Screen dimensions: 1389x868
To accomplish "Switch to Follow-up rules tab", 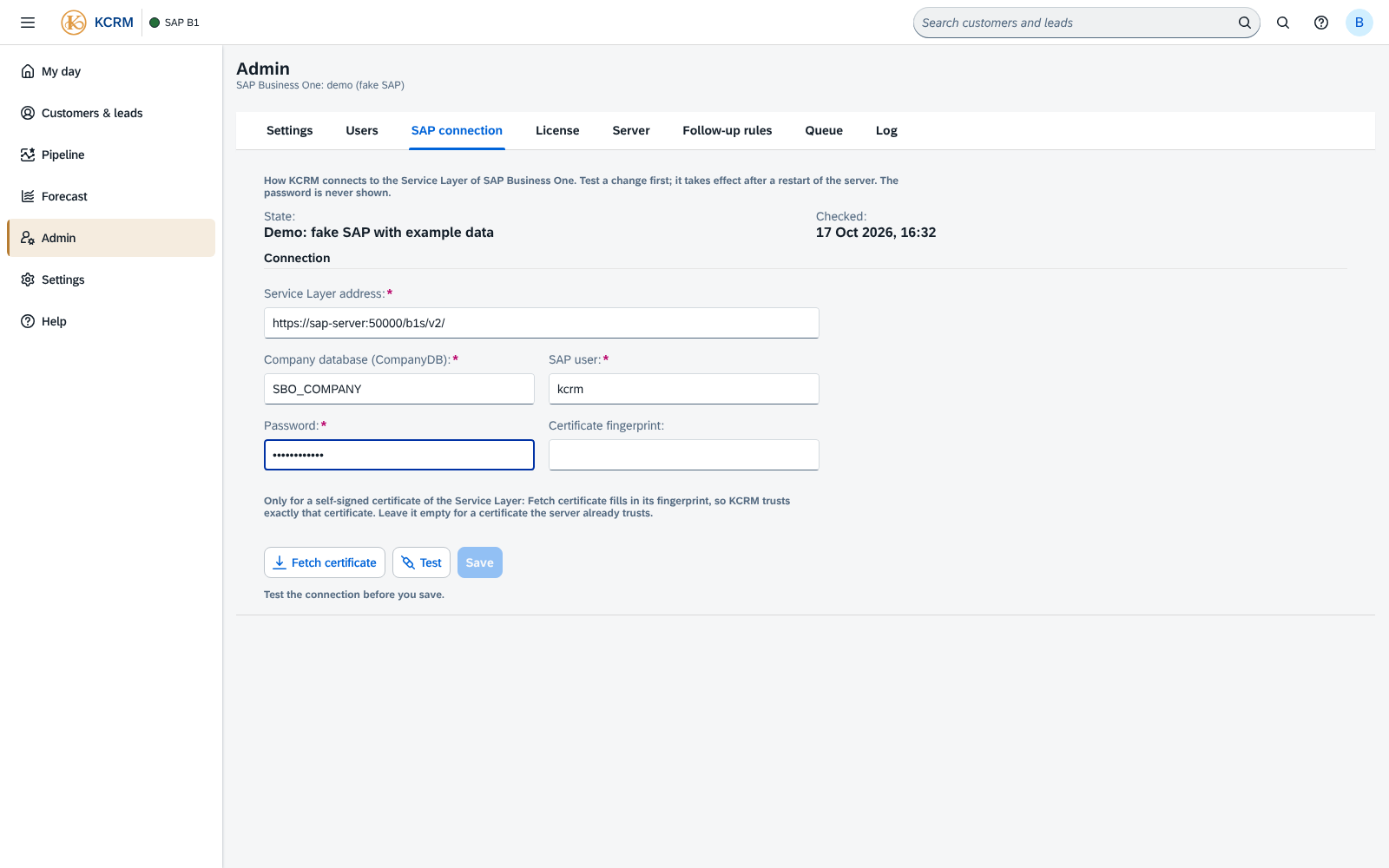I will (727, 130).
